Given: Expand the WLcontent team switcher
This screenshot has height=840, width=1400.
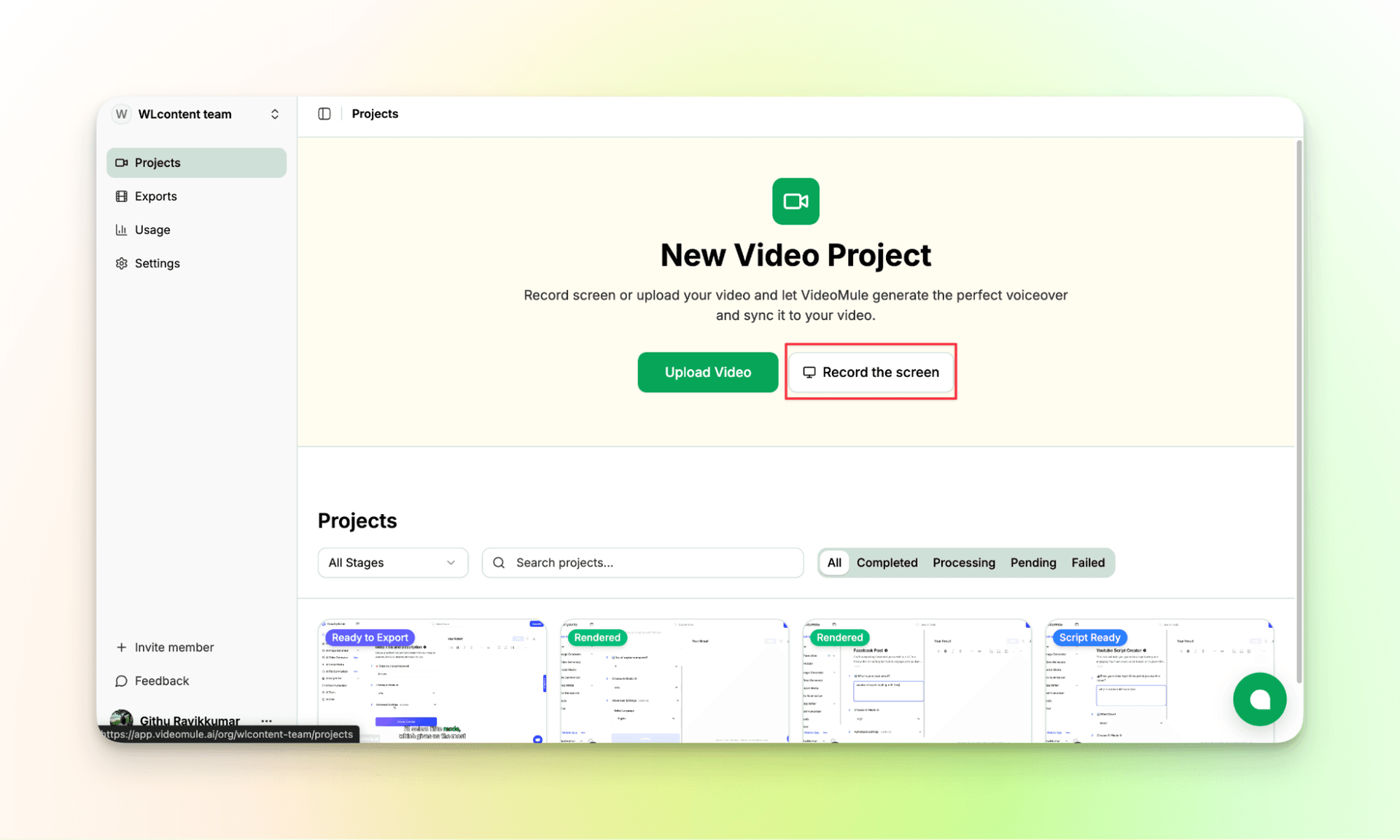Looking at the screenshot, I should pos(275,114).
